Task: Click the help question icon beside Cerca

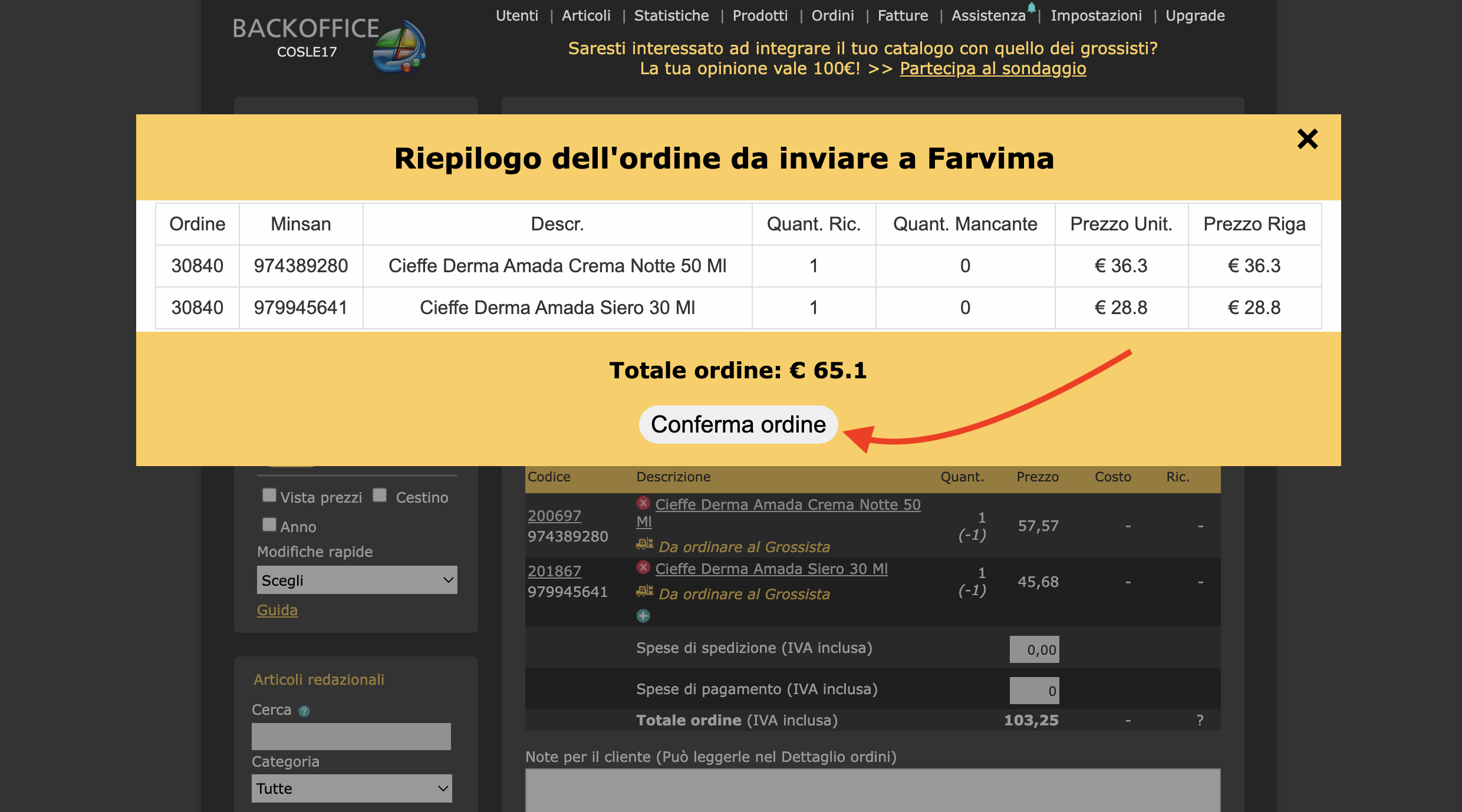Action: click(x=304, y=711)
